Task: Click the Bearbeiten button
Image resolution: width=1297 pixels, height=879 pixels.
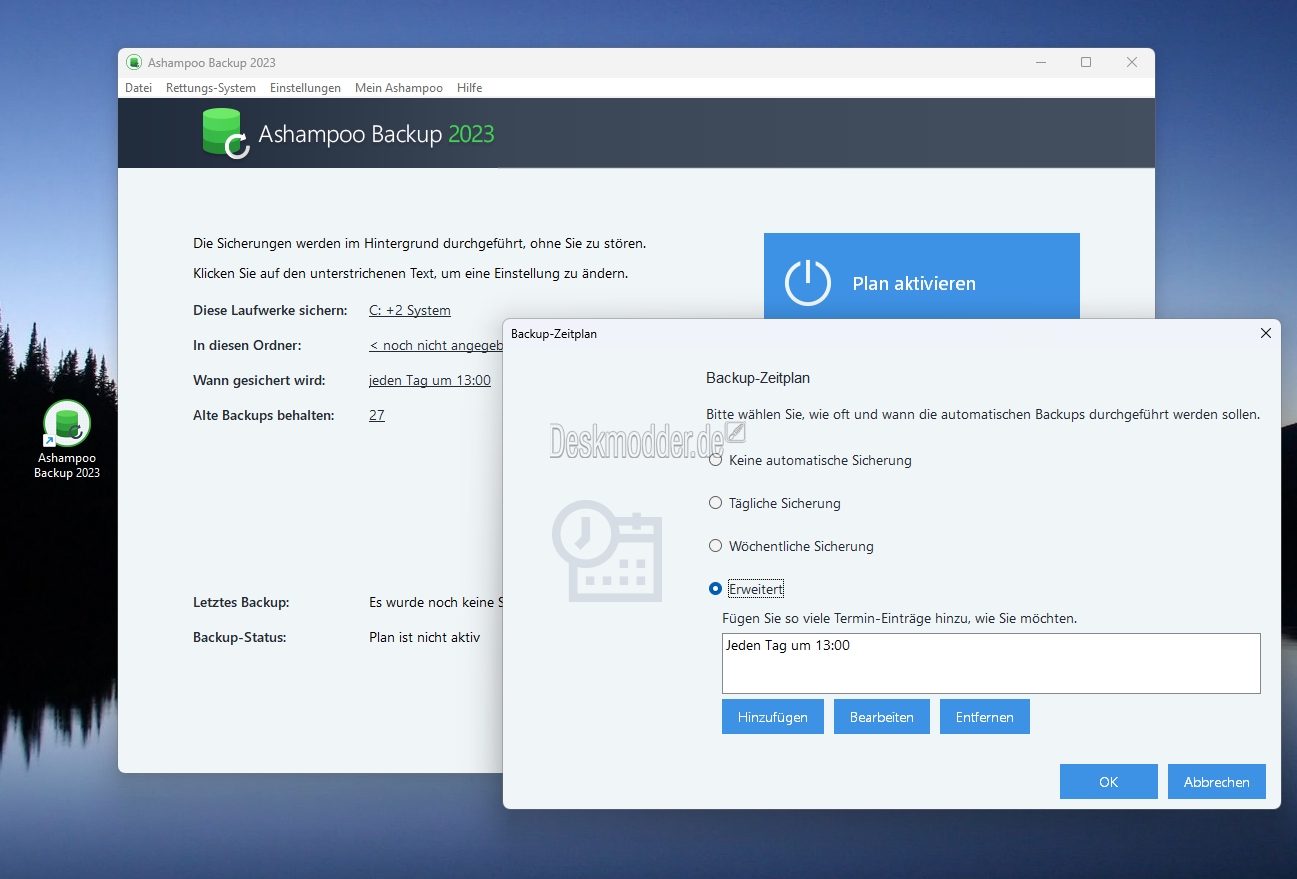Action: click(x=882, y=717)
